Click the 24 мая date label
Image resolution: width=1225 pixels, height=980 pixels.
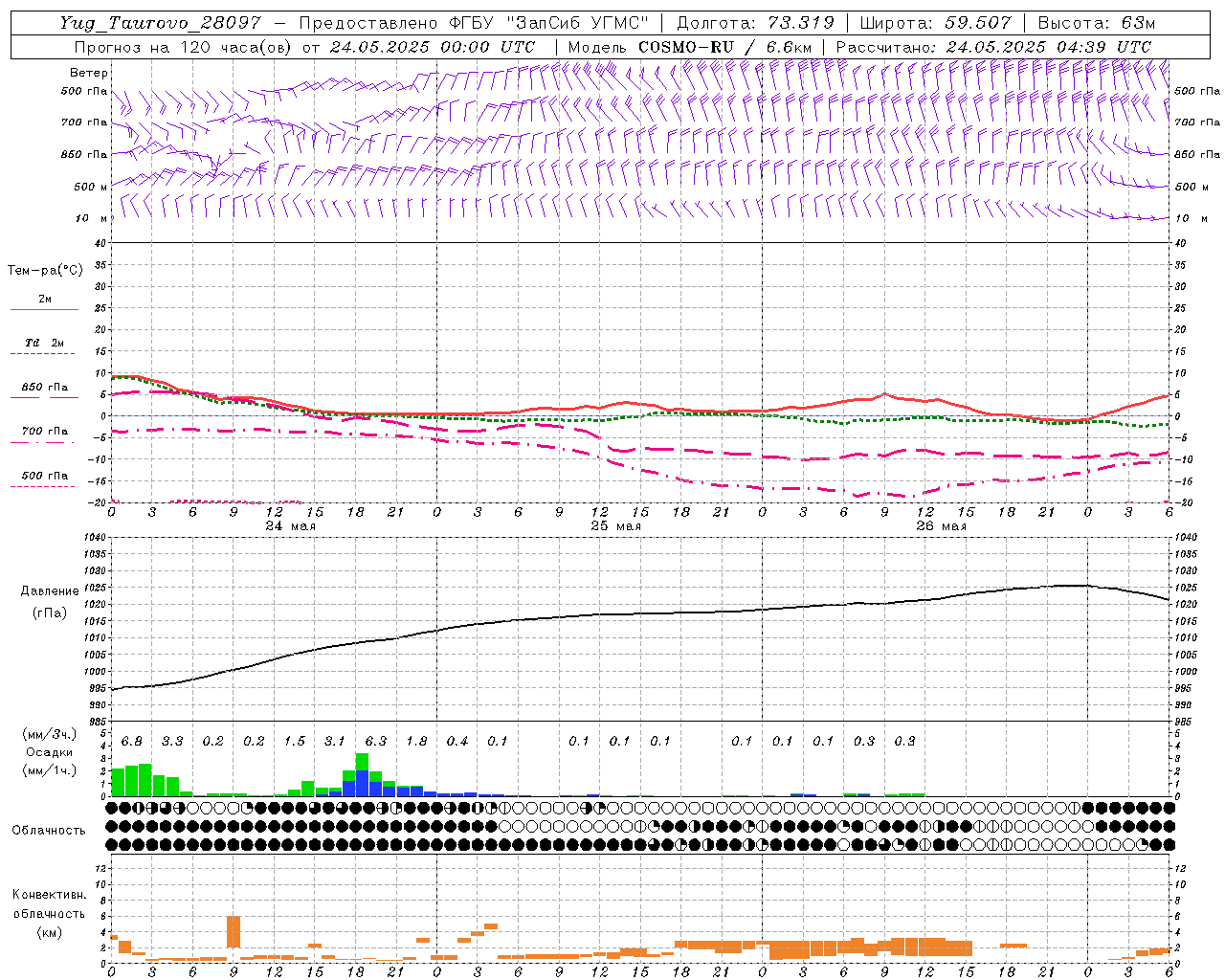click(291, 526)
